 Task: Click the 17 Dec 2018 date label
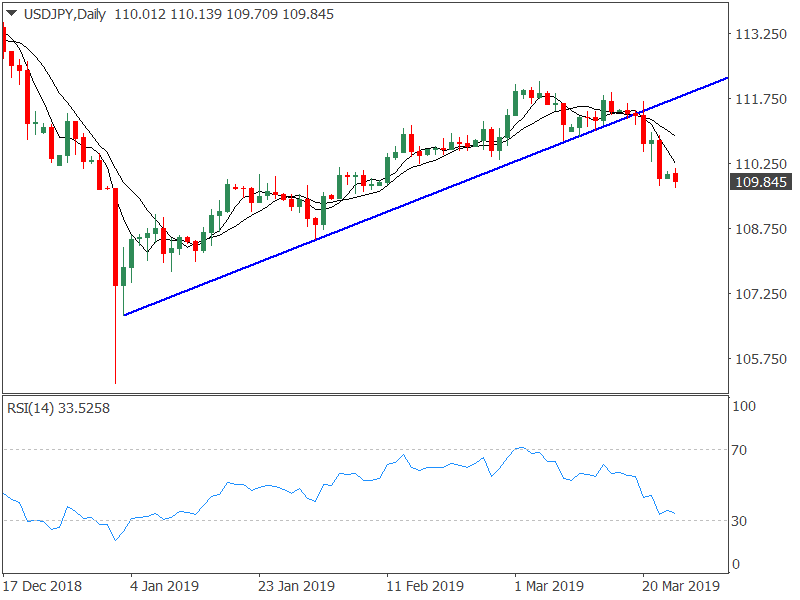click(42, 585)
